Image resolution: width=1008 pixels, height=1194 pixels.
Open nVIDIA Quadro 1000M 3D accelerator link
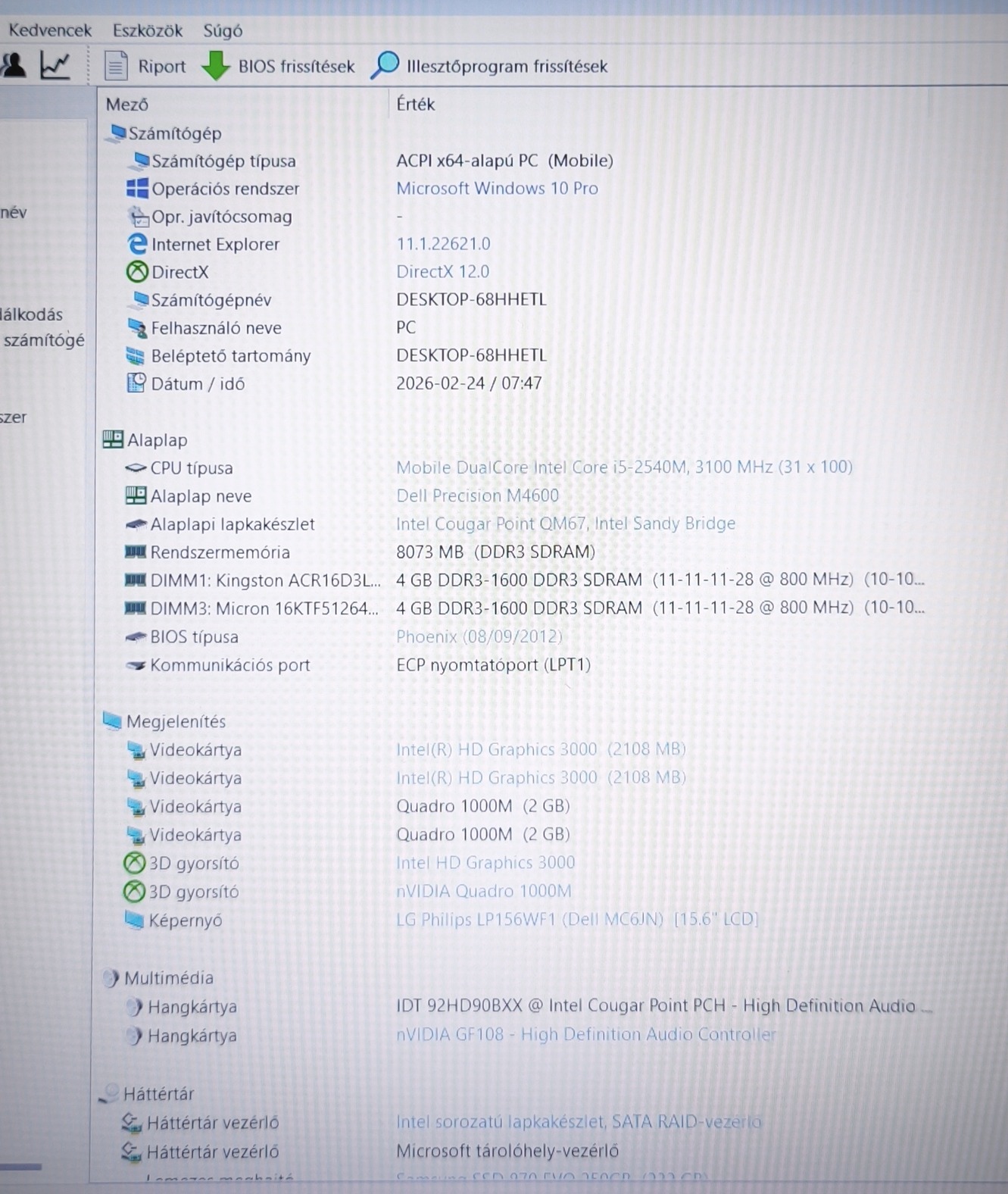(x=483, y=891)
